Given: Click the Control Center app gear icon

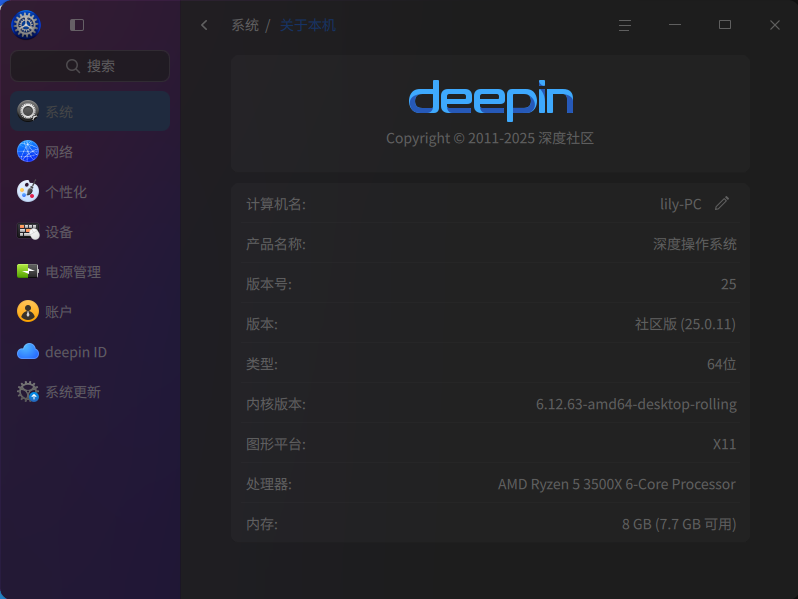Looking at the screenshot, I should pos(26,24).
